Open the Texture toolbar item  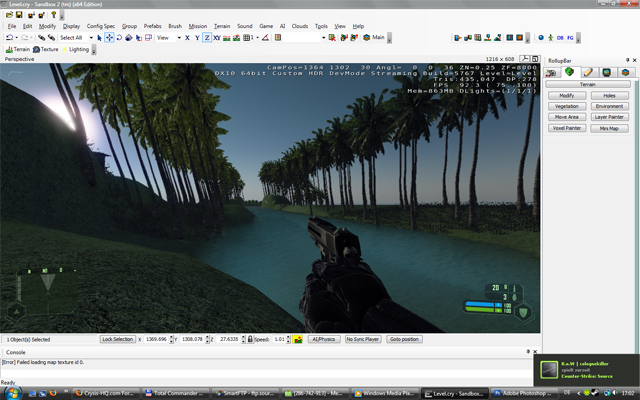click(x=46, y=49)
